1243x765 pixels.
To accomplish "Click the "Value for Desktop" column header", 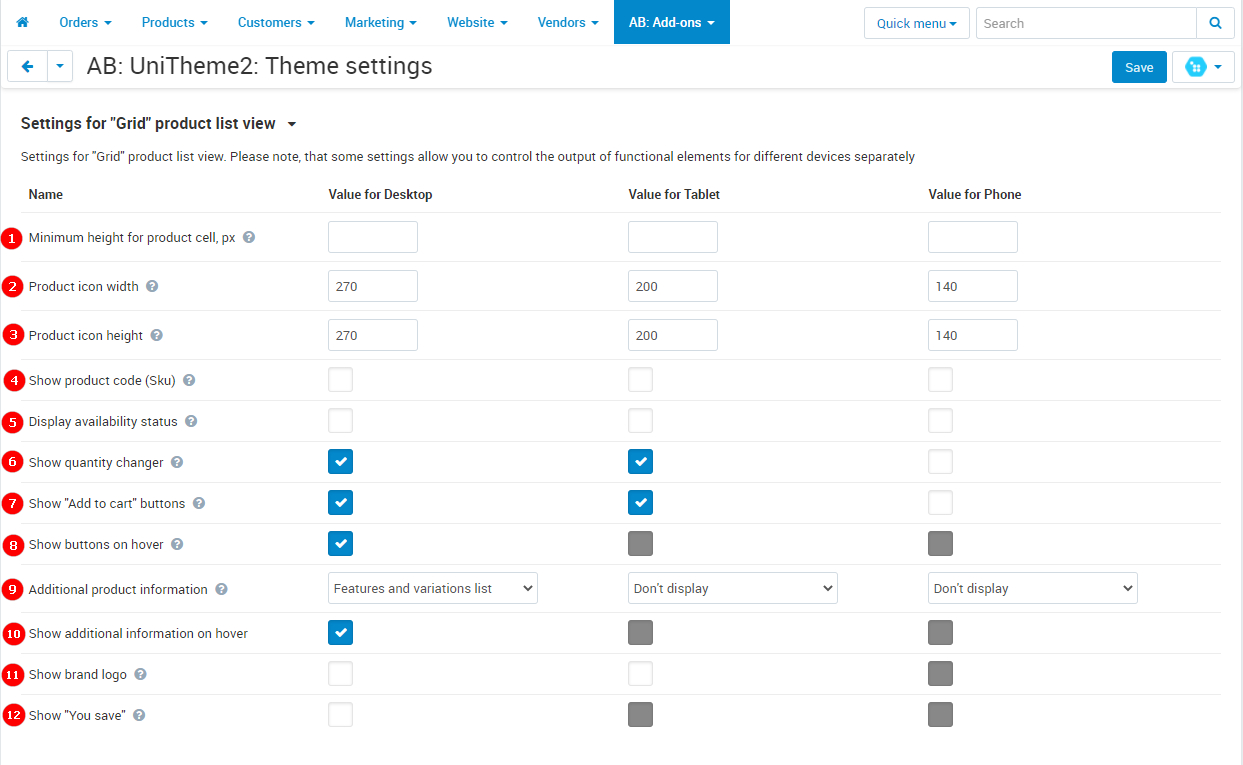I will 380,194.
